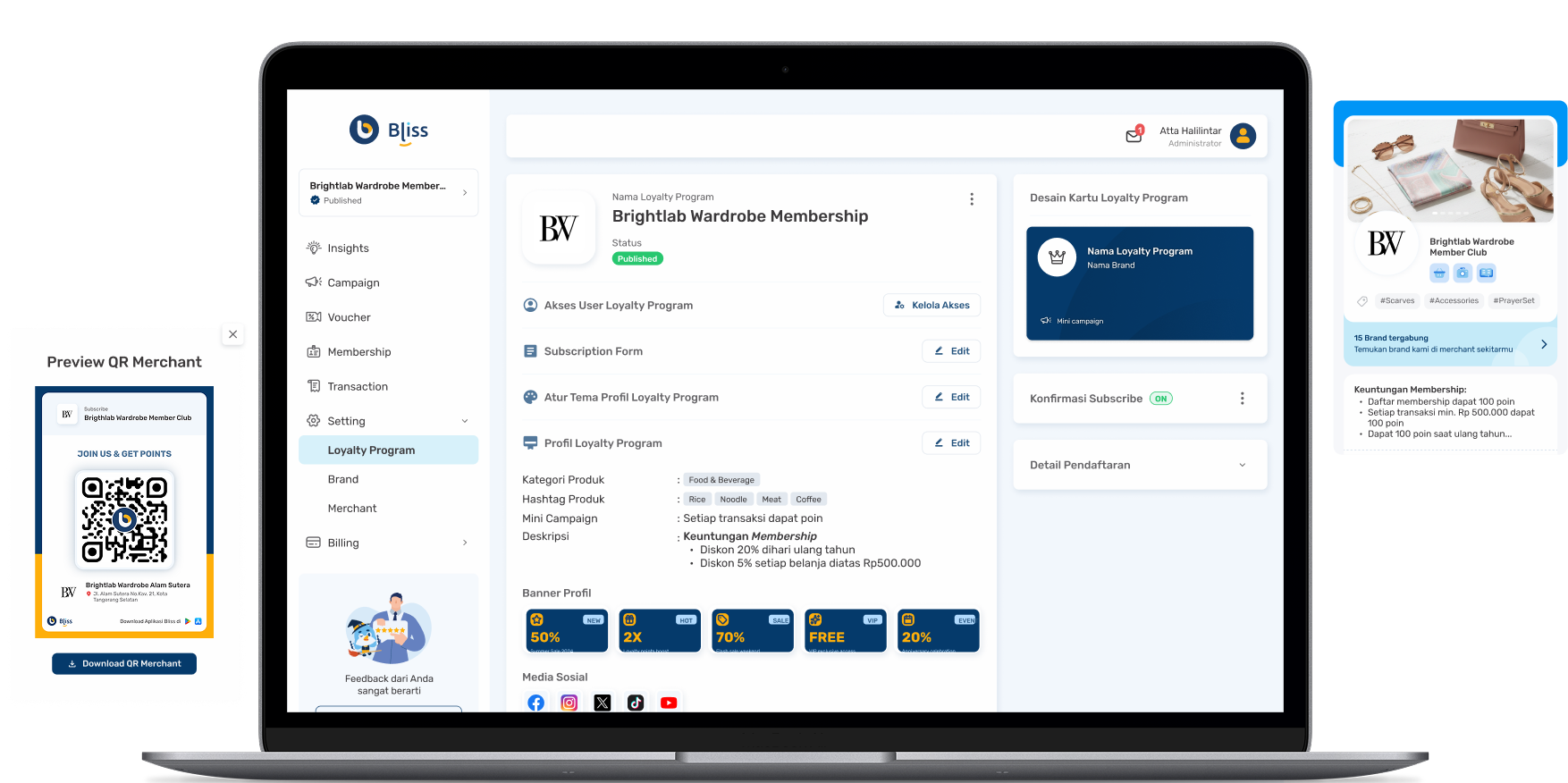
Task: Open the YouTube social media icon
Action: [669, 703]
